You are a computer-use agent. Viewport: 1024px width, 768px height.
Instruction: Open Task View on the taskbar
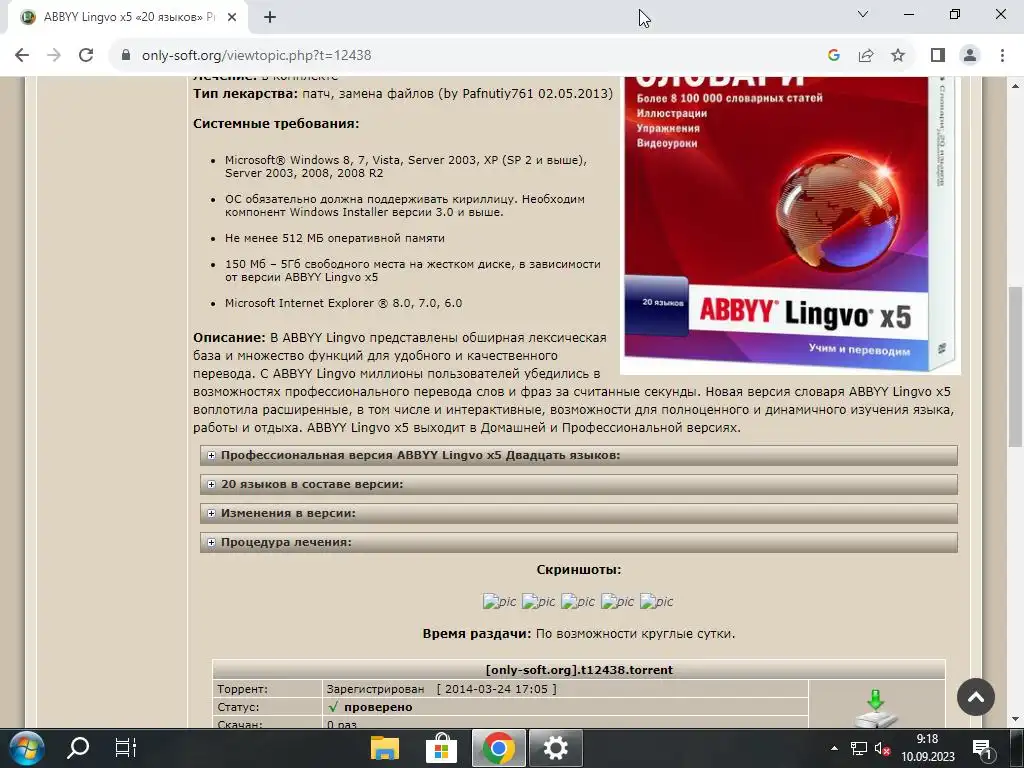[125, 748]
